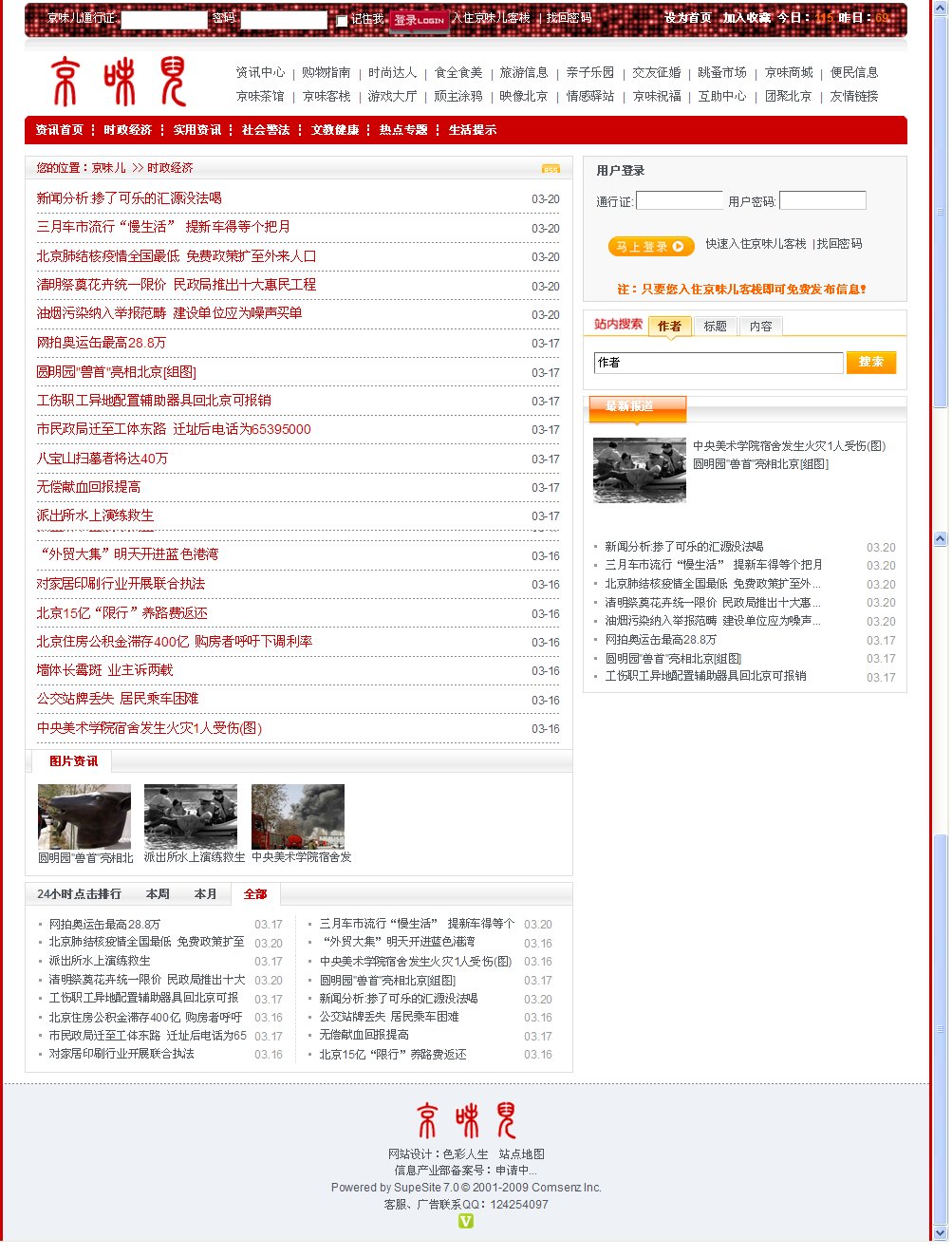Focus the 用户密码 field in the login panel
The image size is (952, 1256).
[823, 200]
